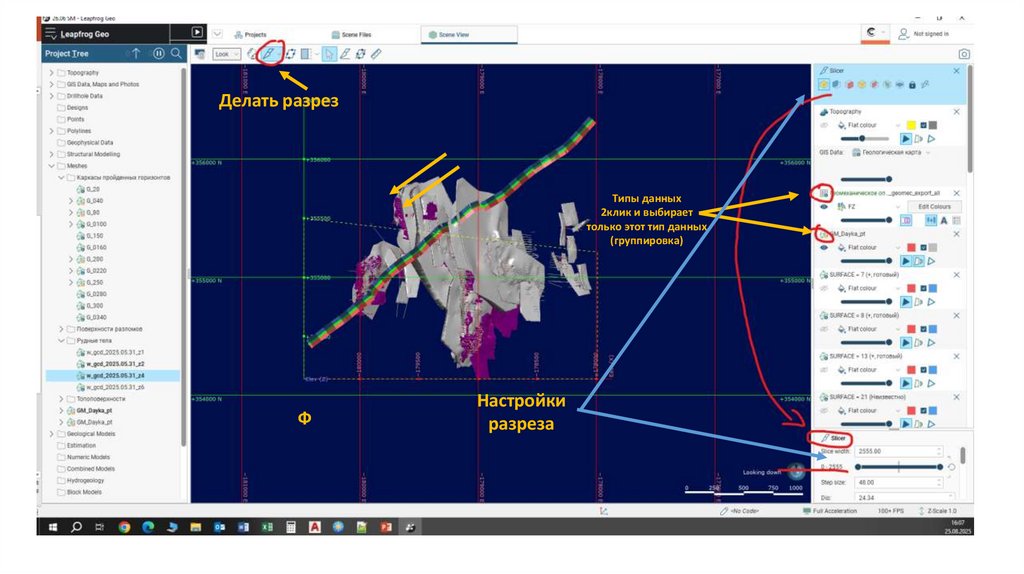Remove SURFACE = 13 from scene list
Image resolution: width=1024 pixels, height=574 pixels.
(957, 357)
